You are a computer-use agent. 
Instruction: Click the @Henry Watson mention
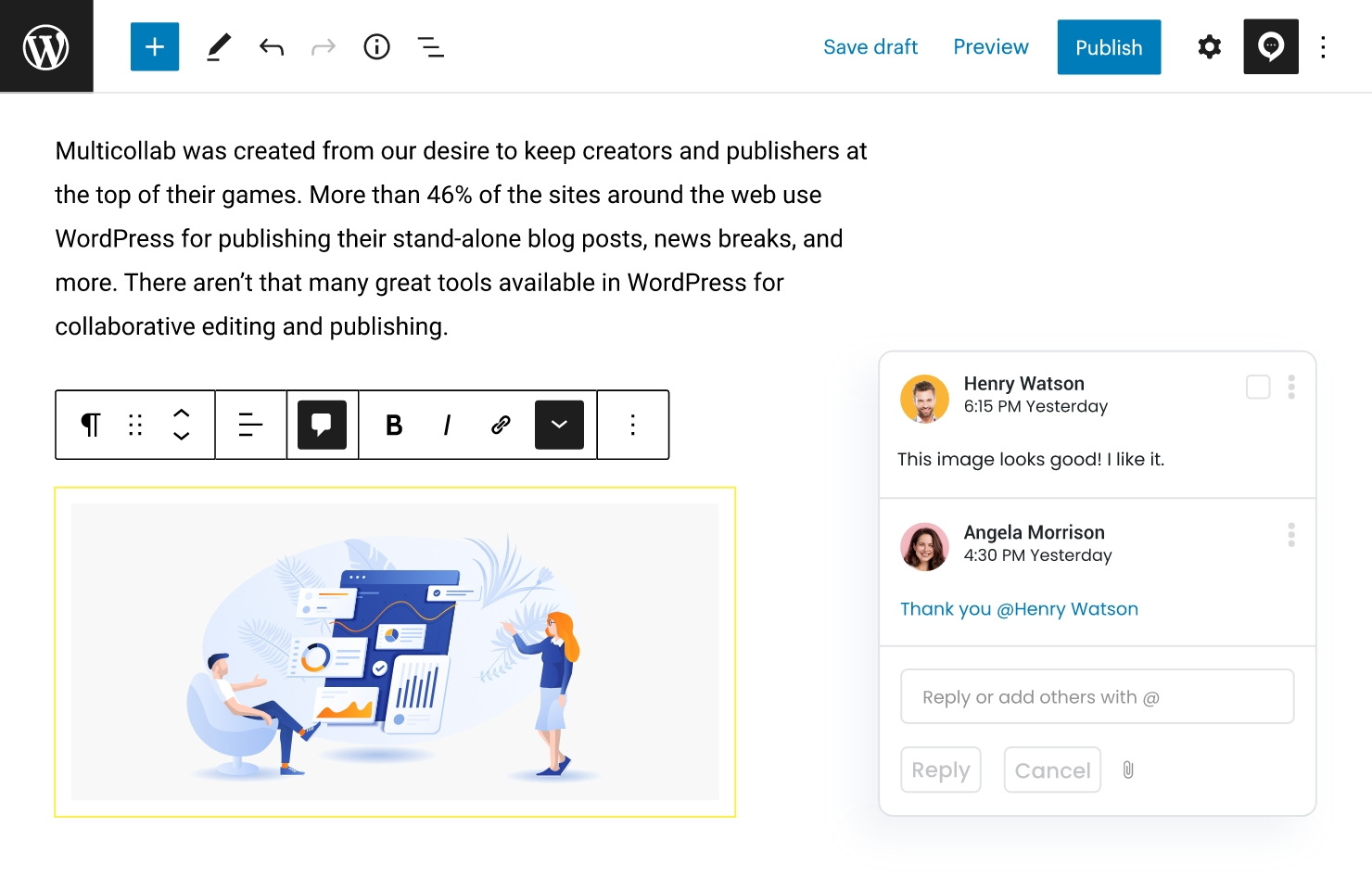click(1067, 609)
